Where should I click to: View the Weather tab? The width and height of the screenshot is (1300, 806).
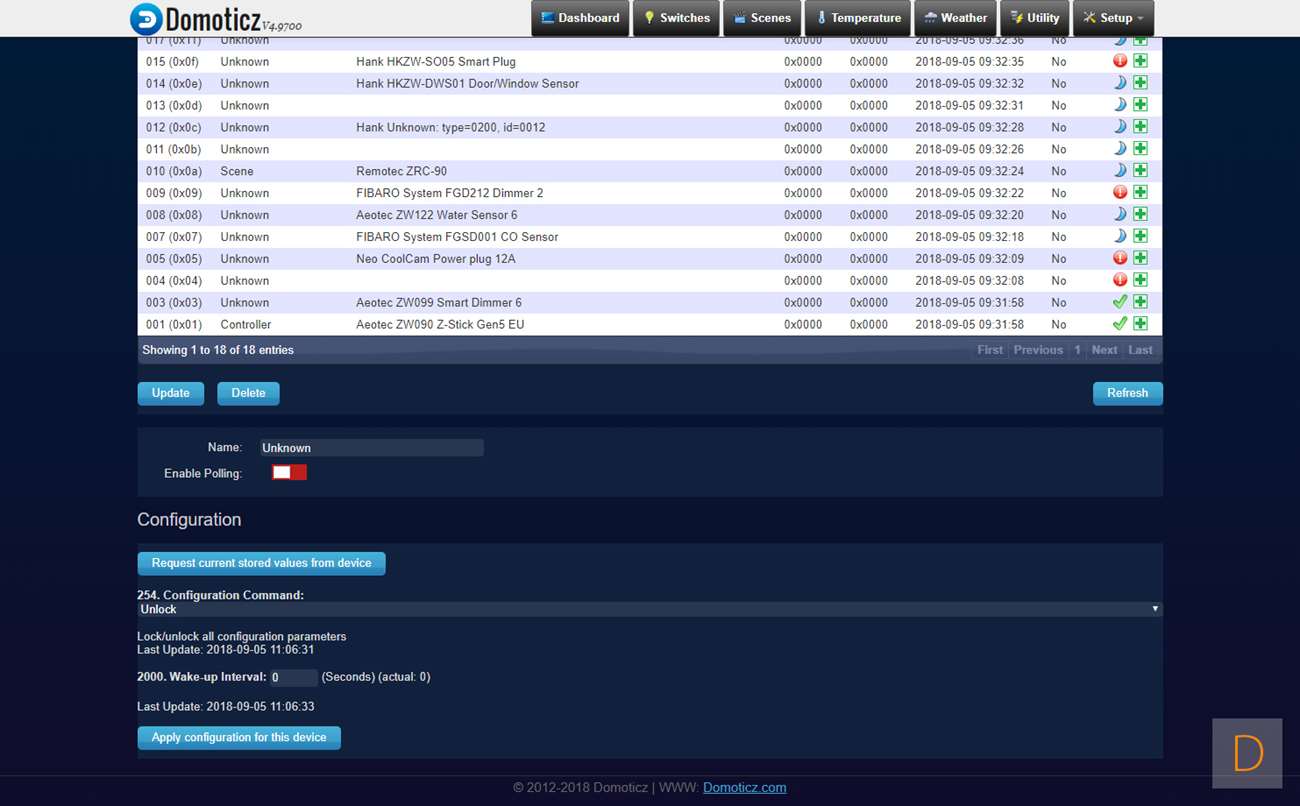pos(955,18)
